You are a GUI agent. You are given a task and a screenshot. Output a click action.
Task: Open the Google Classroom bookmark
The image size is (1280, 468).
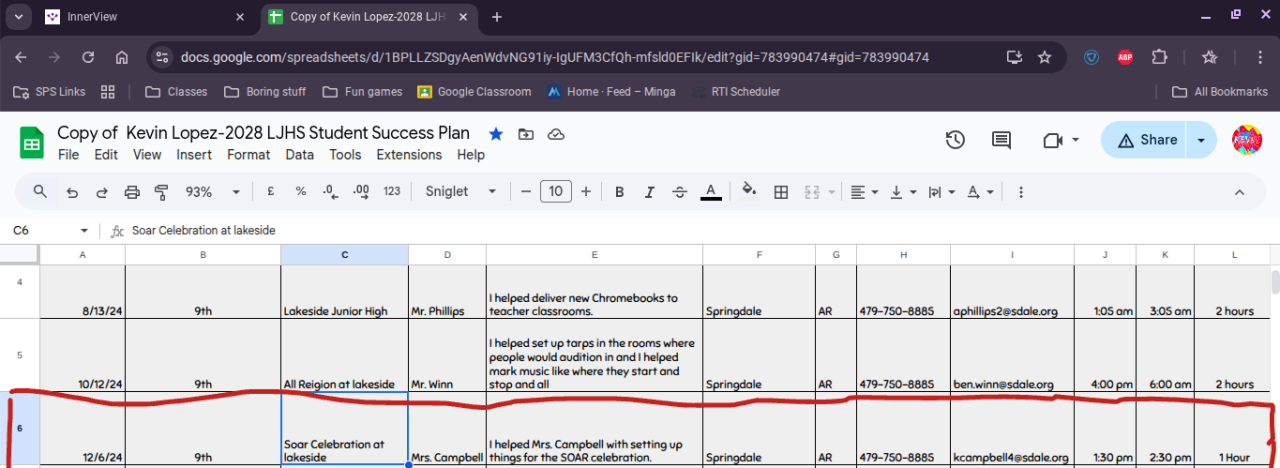pos(474,92)
